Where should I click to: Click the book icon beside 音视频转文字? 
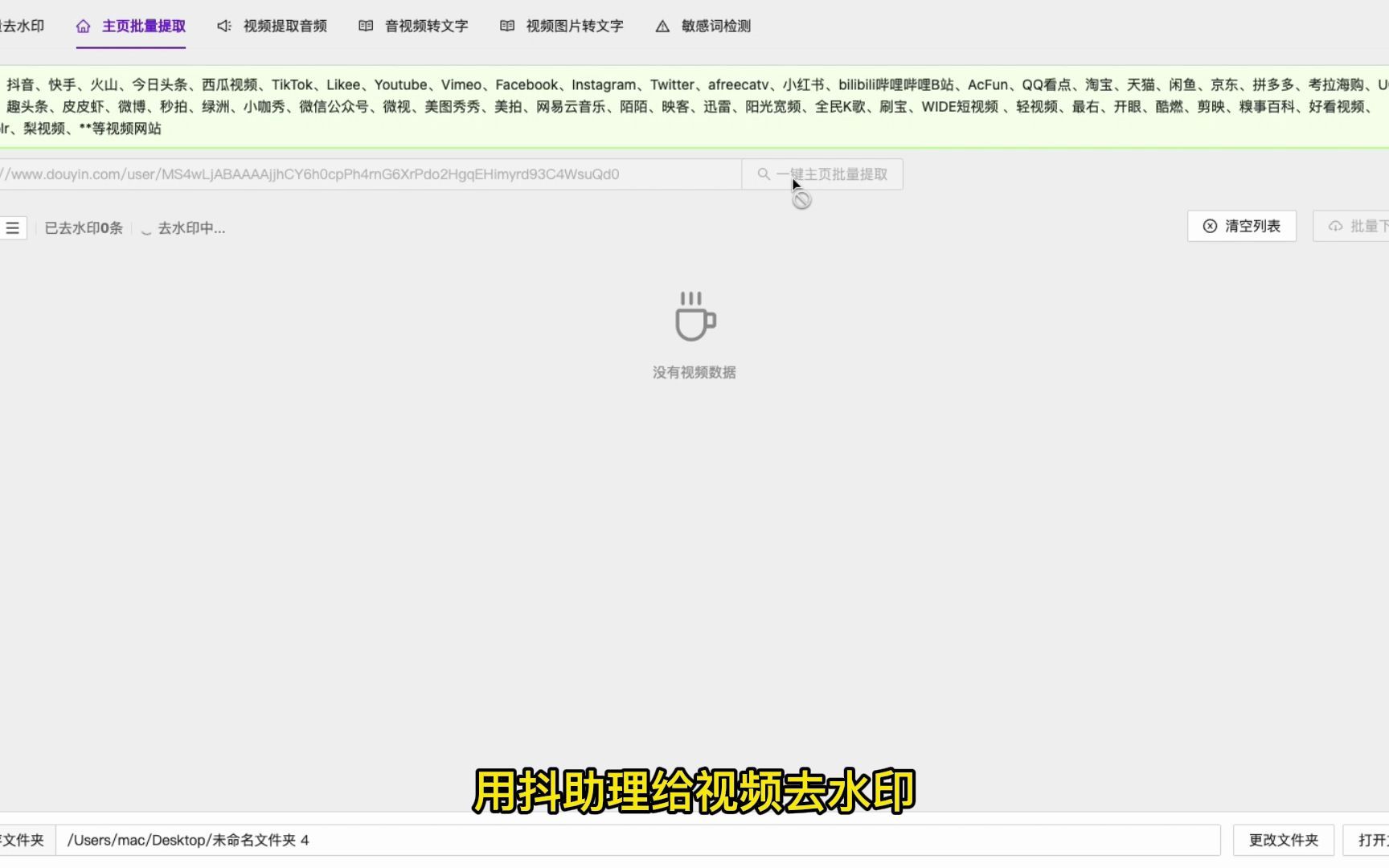coord(366,27)
